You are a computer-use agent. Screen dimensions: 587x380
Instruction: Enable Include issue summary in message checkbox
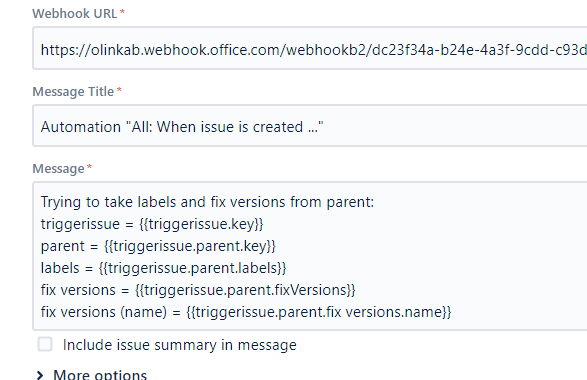click(x=45, y=344)
